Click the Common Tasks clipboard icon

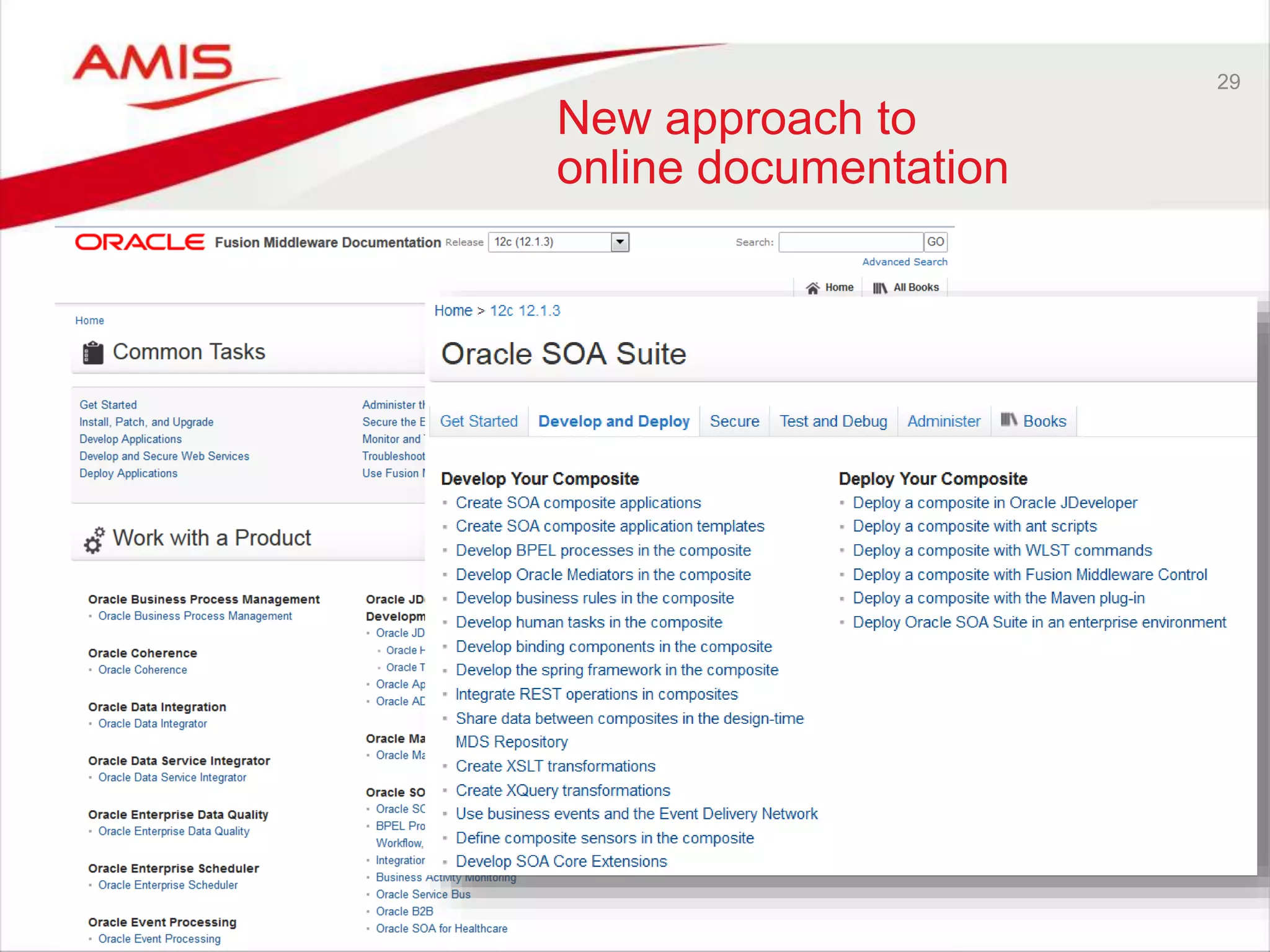[93, 352]
